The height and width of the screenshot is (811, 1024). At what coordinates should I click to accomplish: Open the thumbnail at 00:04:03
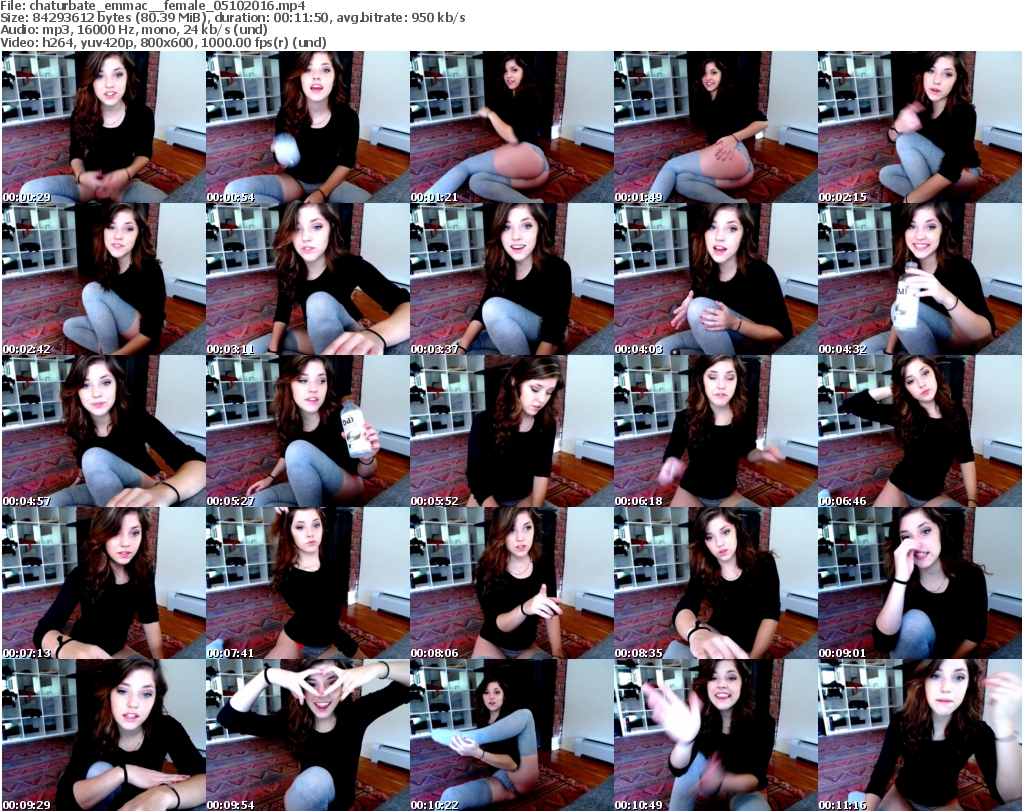point(715,280)
